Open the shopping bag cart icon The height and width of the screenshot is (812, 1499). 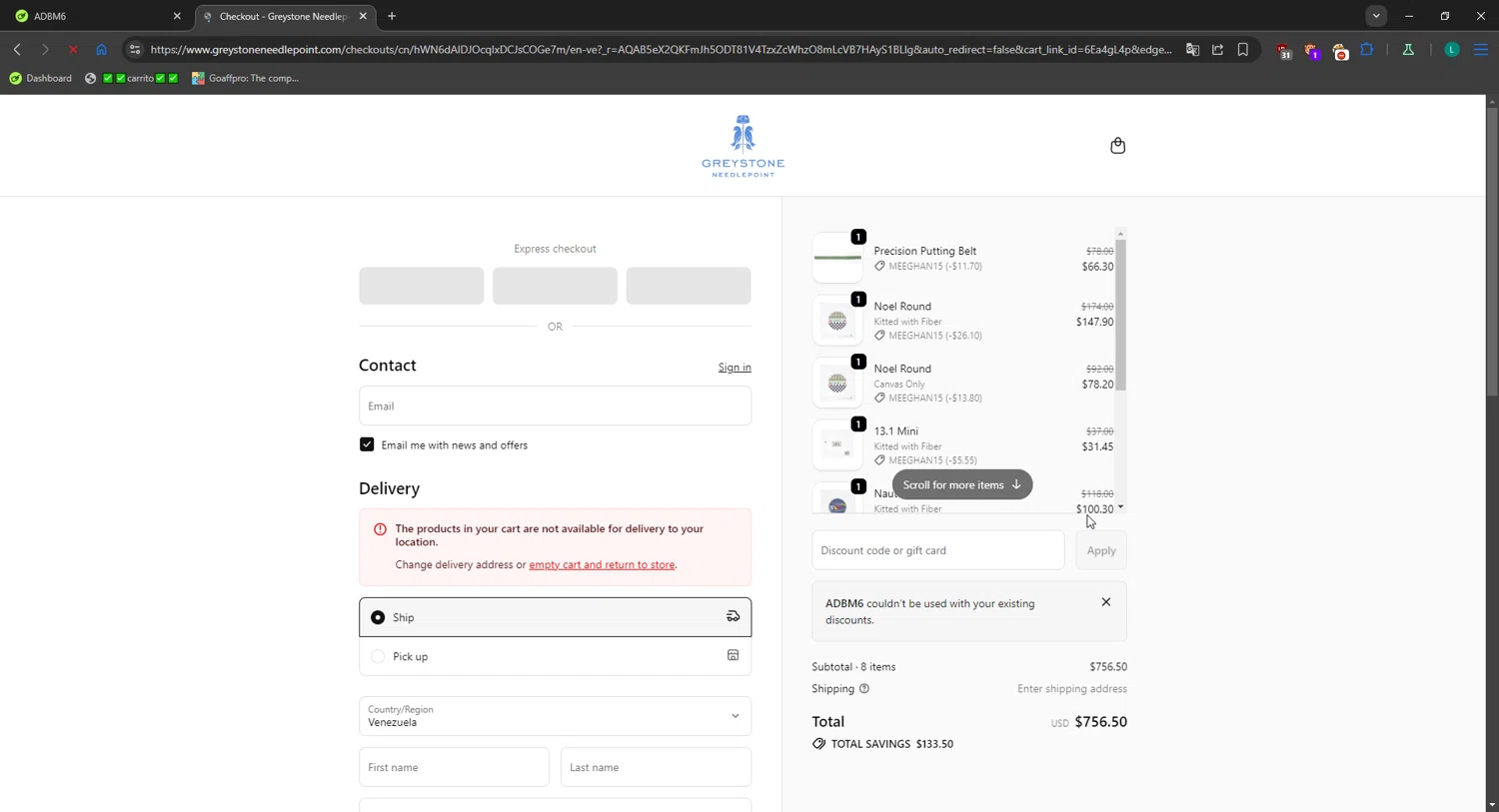1117,146
